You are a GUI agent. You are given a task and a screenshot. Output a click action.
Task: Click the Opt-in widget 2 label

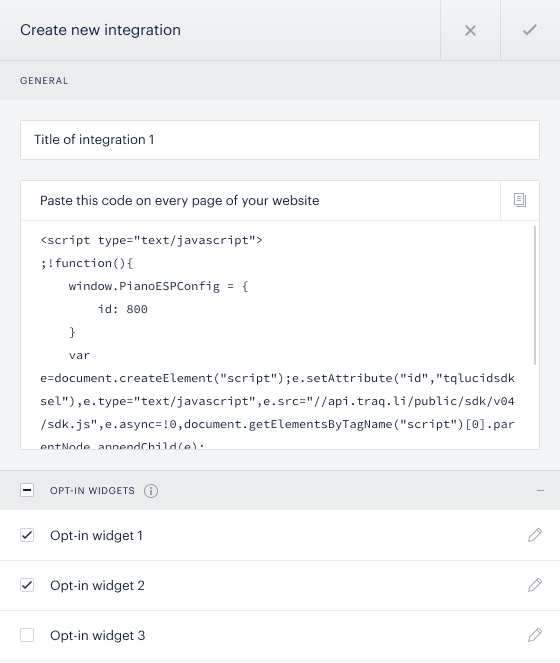pyautogui.click(x=97, y=585)
